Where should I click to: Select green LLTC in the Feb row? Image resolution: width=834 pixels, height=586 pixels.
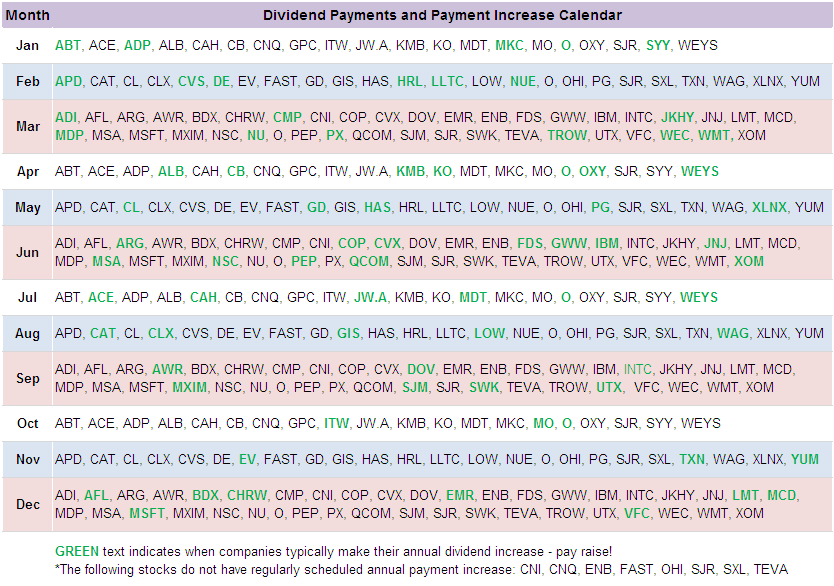pyautogui.click(x=447, y=81)
